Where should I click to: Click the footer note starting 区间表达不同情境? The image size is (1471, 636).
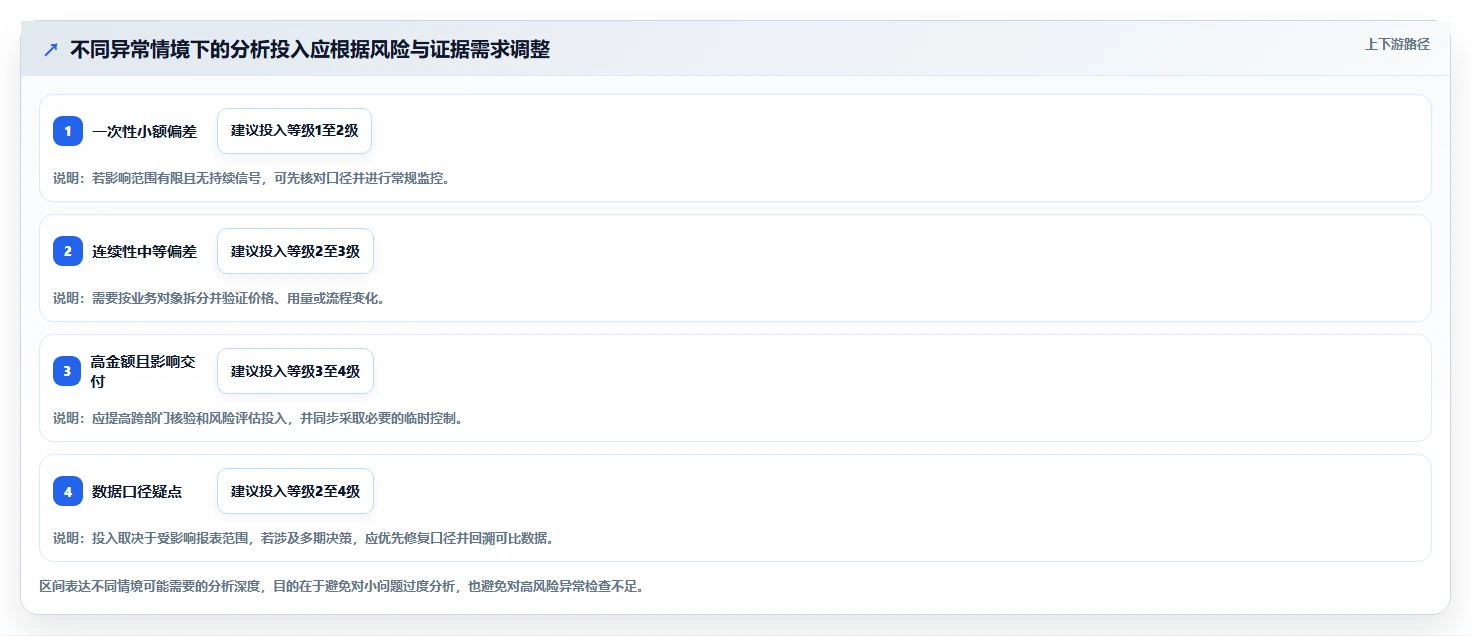click(x=341, y=586)
